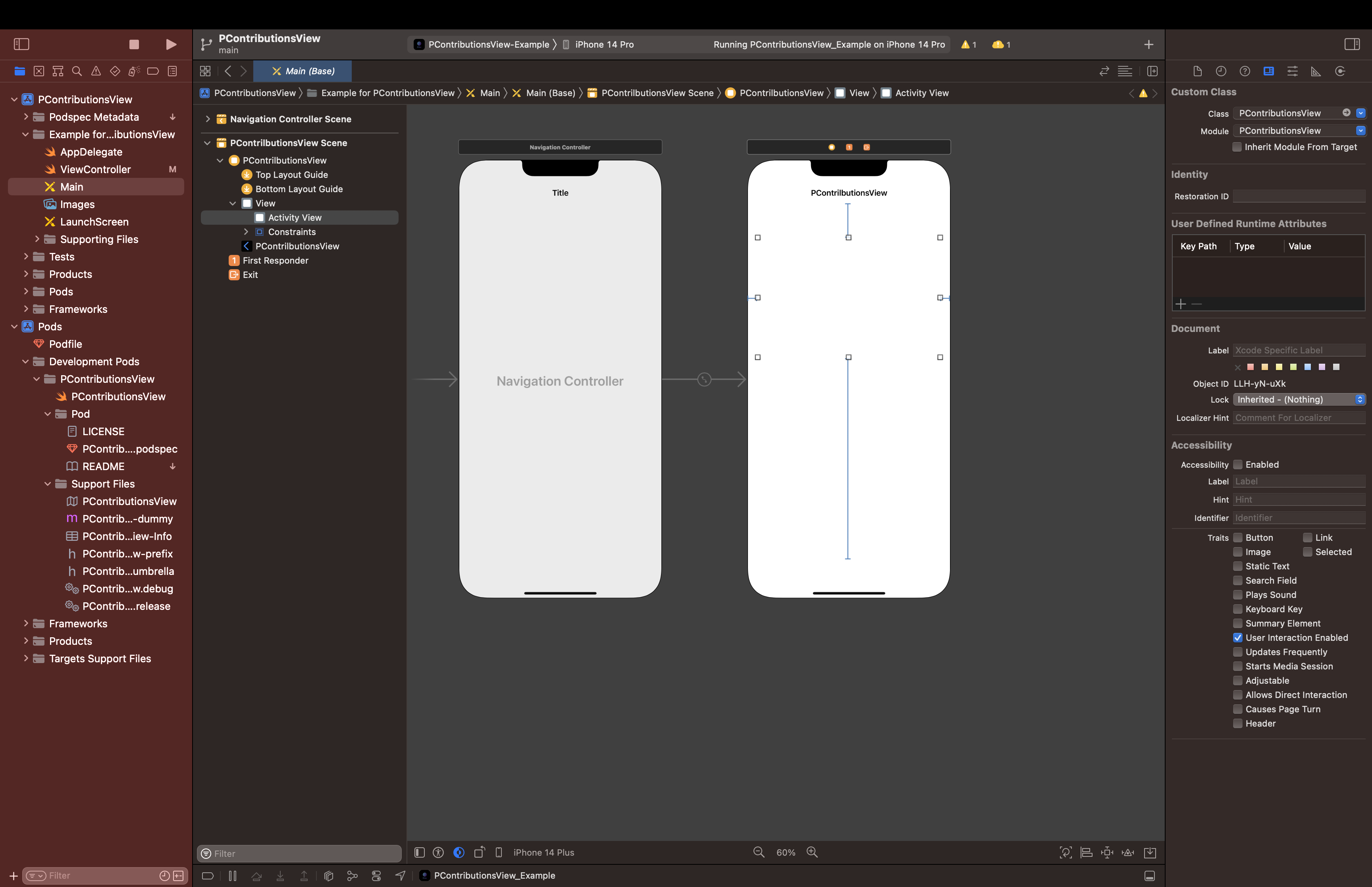Uncheck User Interaction Enabled

[x=1238, y=638]
